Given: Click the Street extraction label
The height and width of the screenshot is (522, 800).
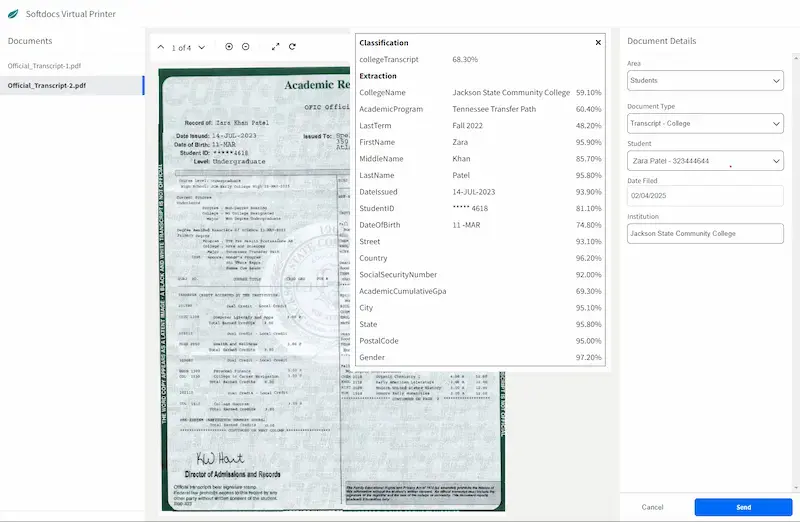Looking at the screenshot, I should tap(369, 241).
